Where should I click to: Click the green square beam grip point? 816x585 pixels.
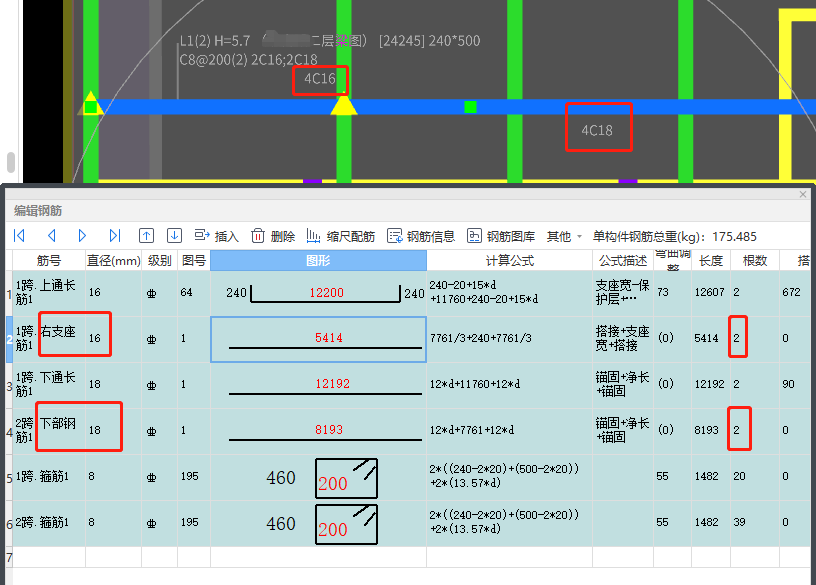(x=470, y=107)
